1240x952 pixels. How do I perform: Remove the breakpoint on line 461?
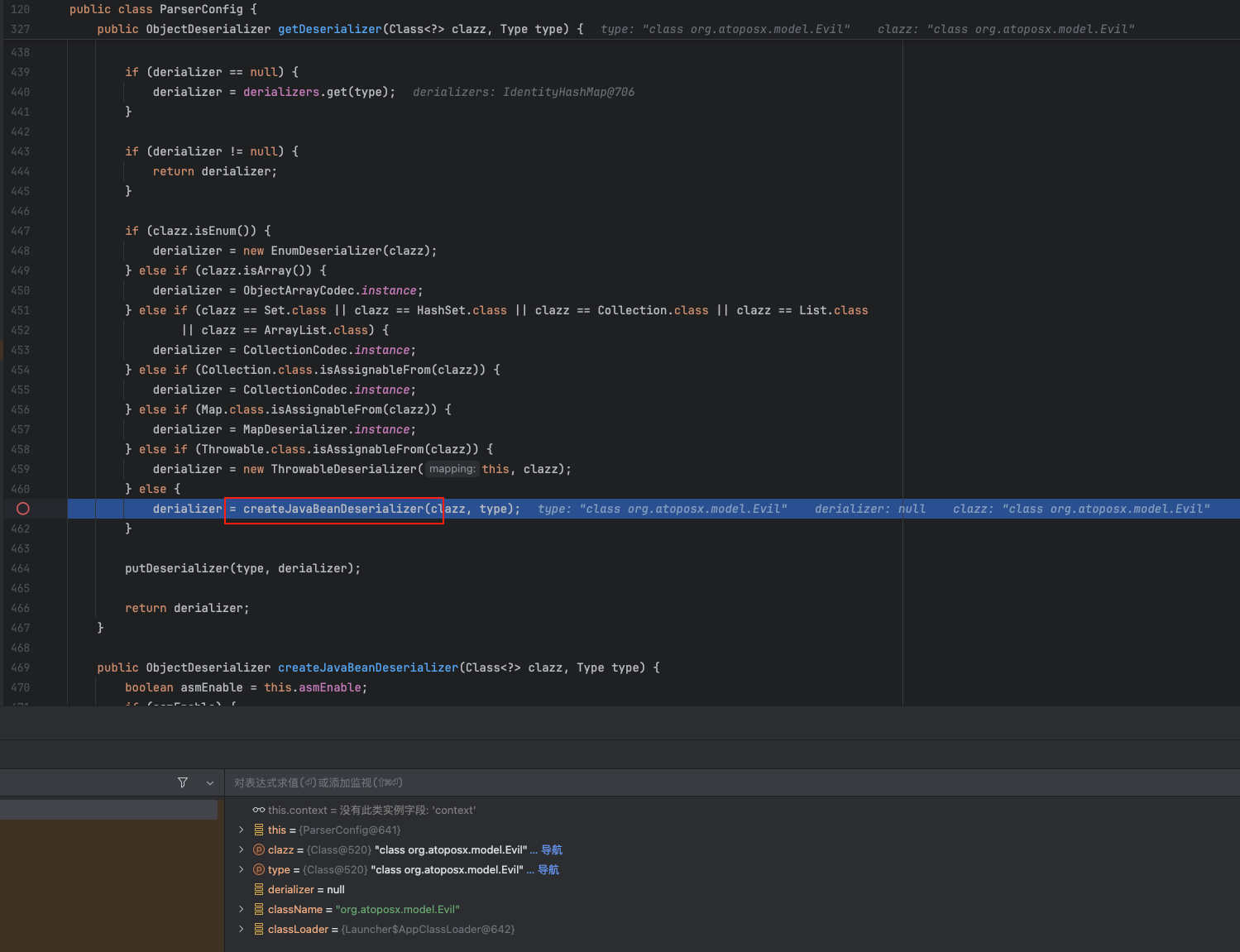[x=23, y=509]
